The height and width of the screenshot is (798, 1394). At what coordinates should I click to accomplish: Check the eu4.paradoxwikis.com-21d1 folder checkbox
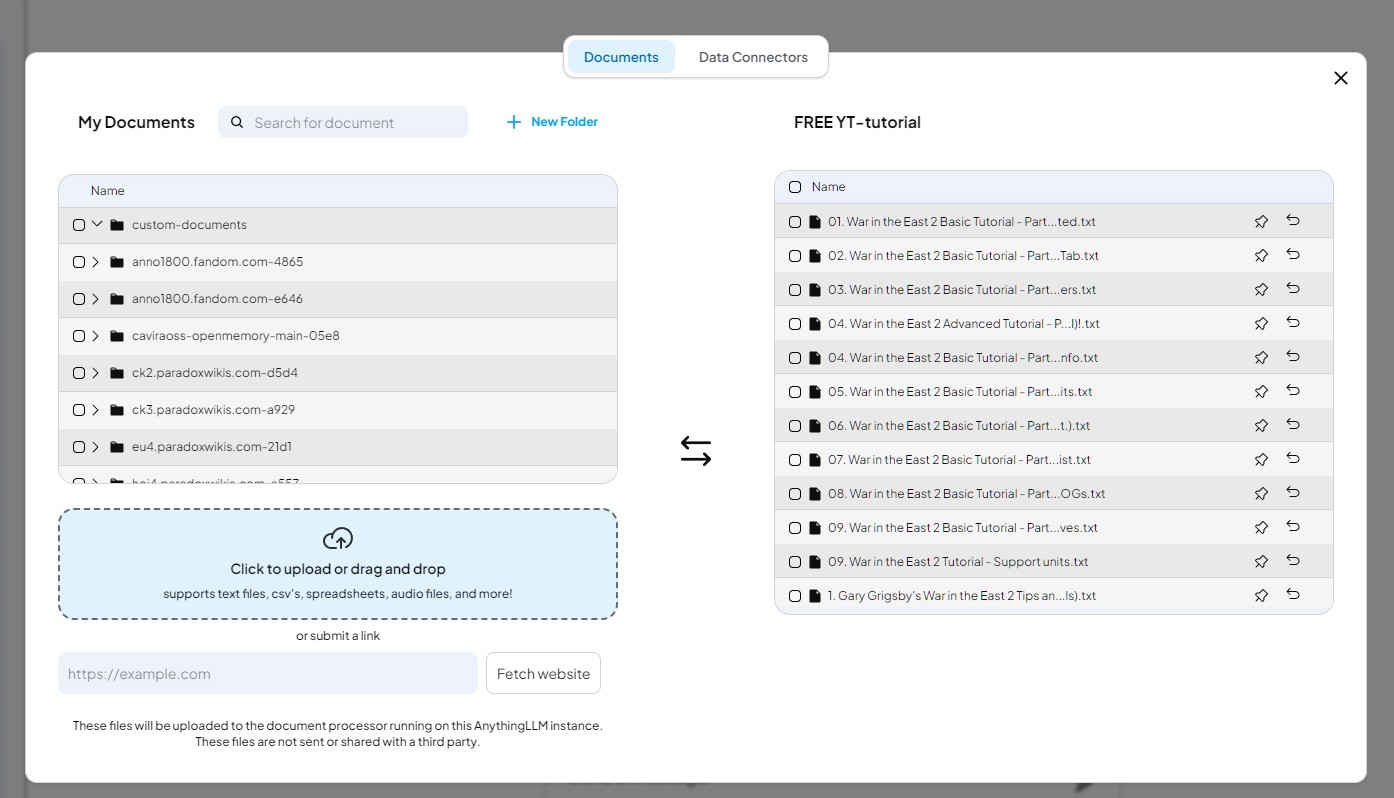(79, 447)
